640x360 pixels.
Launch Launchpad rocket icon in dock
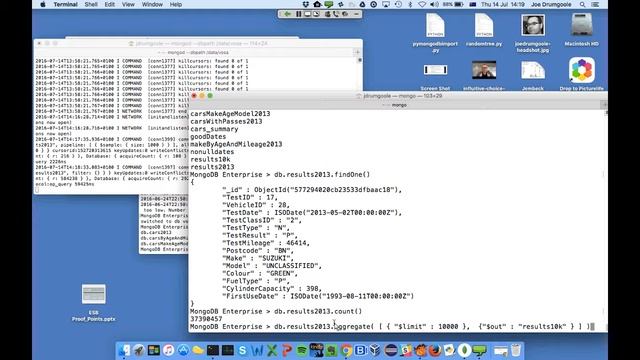[139, 350]
